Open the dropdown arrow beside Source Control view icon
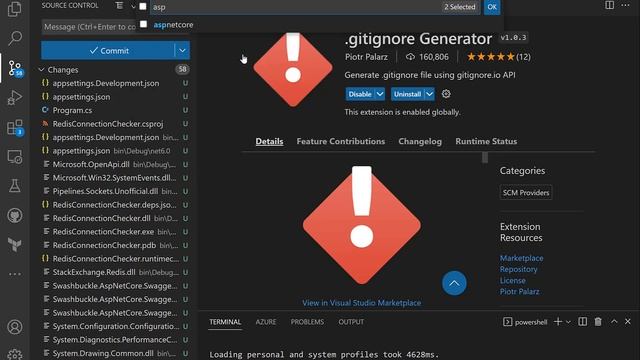The image size is (640, 360). click(x=133, y=6)
